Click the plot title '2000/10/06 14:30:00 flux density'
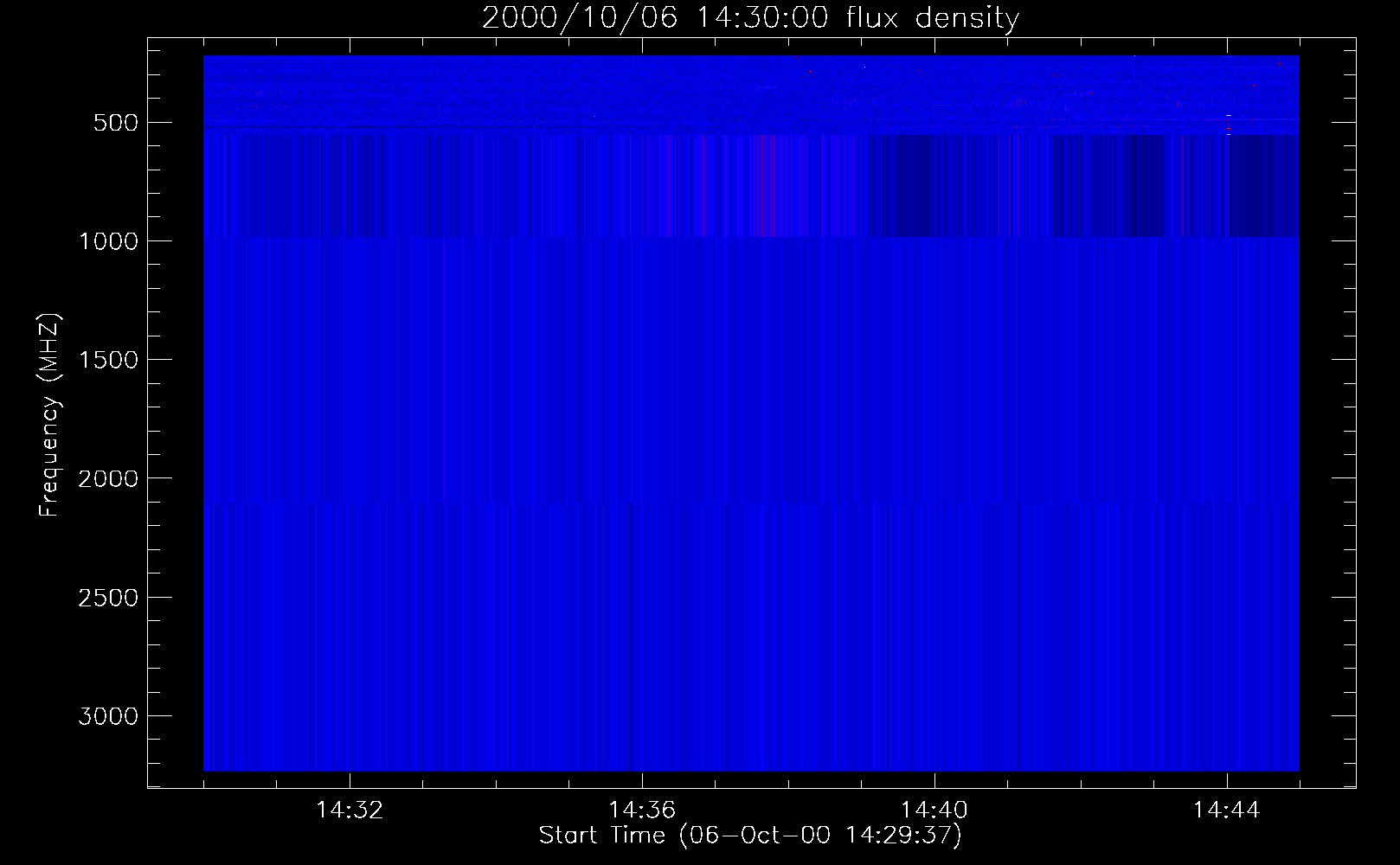Screen dimensions: 1400x865 pyautogui.click(x=750, y=18)
